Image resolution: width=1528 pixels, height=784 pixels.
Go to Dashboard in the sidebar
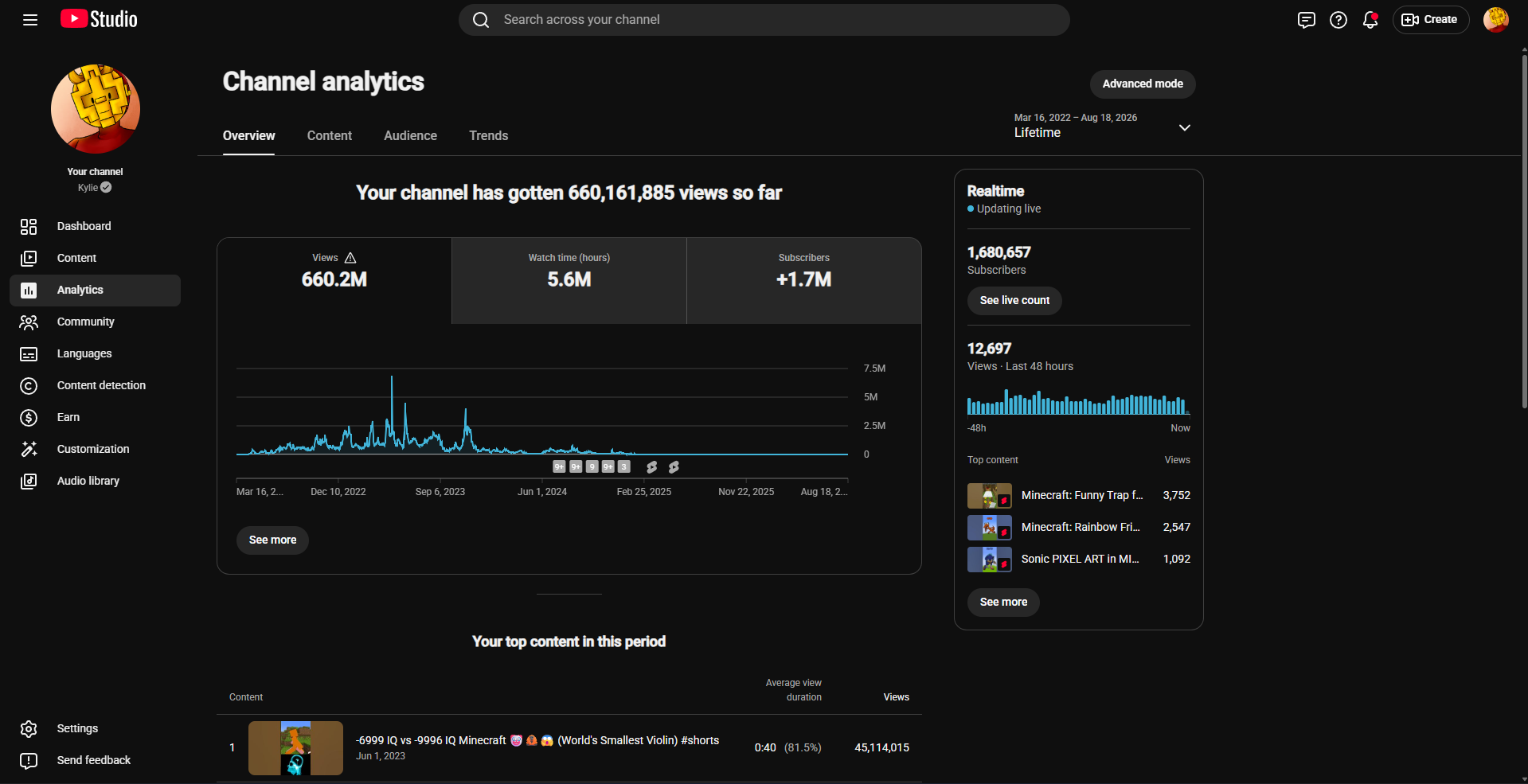[x=96, y=227]
